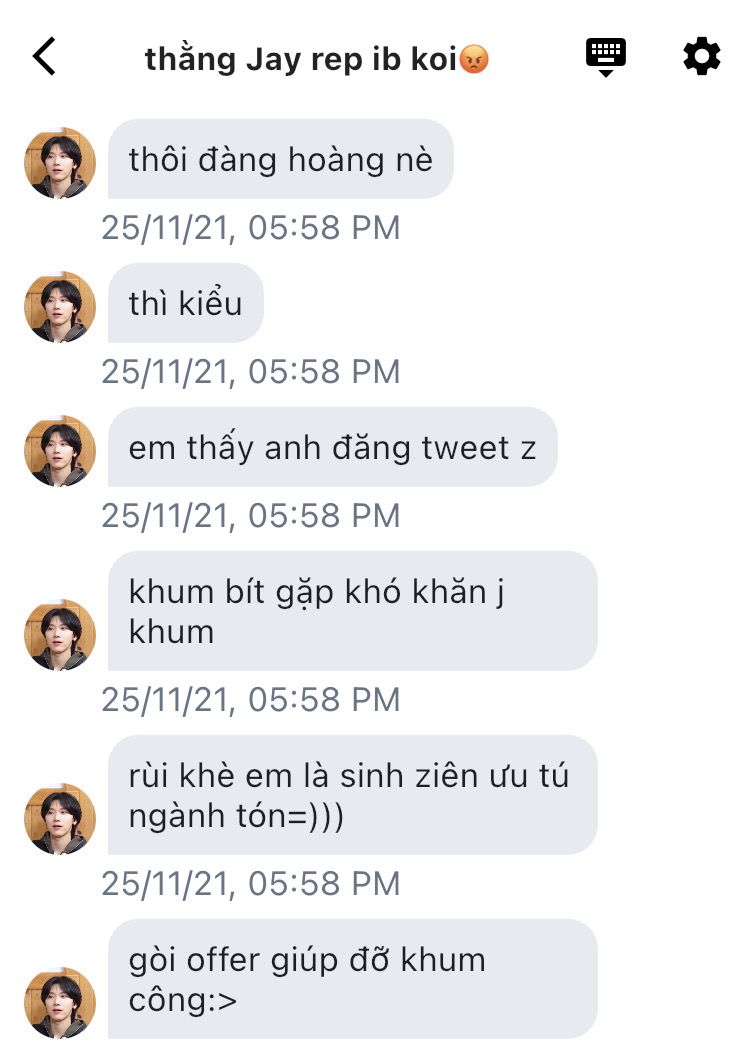Tap the "khum bít gặp khó khăn j khum" bubble
Image resolution: width=750 pixels, height=1054 pixels.
pos(352,611)
